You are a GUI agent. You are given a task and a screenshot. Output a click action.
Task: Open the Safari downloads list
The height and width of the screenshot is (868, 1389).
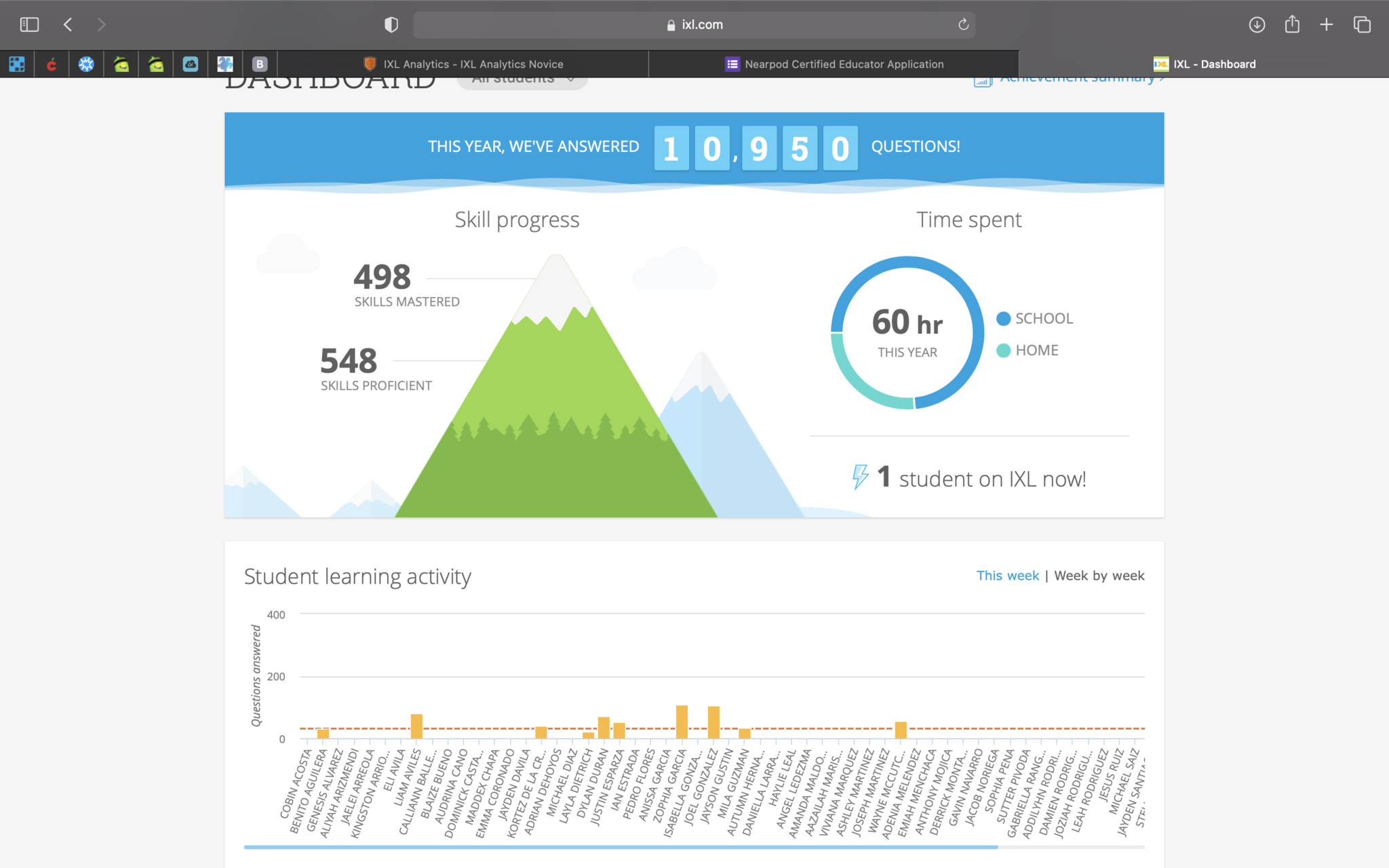pyautogui.click(x=1257, y=25)
